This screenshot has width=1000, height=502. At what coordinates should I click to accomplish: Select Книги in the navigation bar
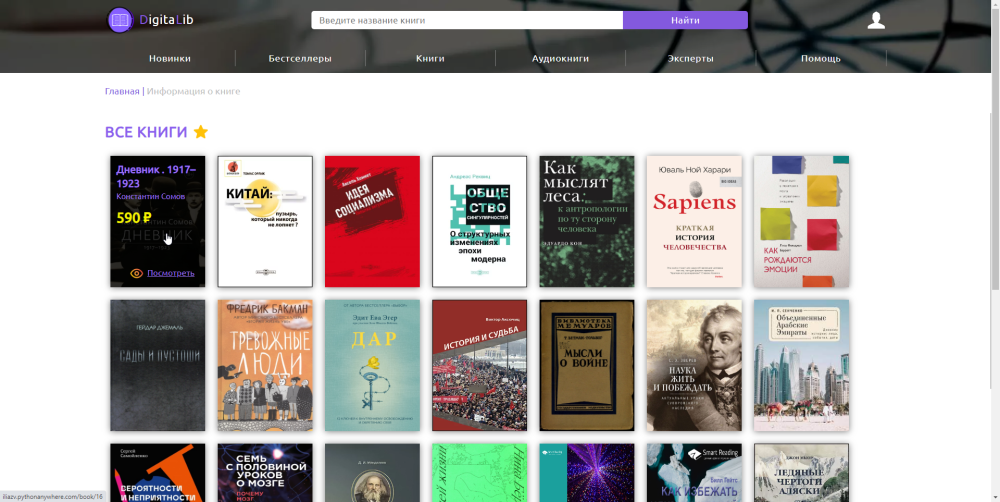(x=430, y=58)
